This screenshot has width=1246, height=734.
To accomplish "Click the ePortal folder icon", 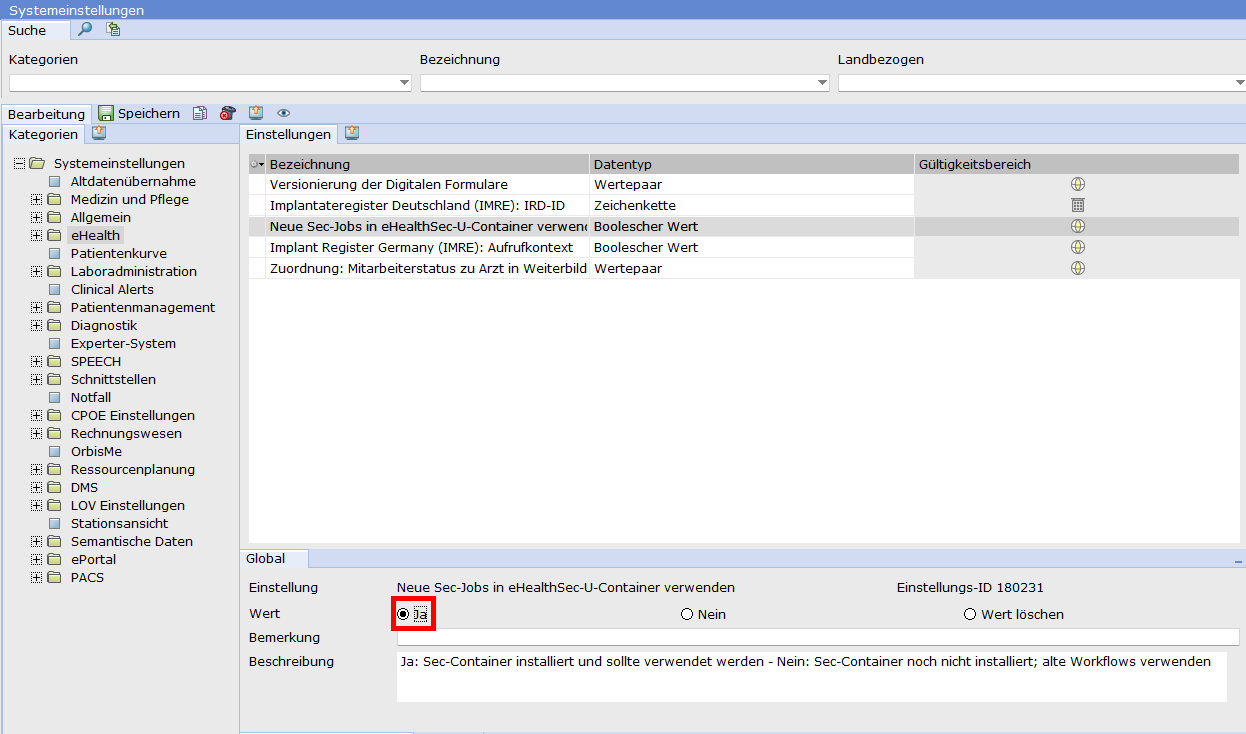I will tap(54, 559).
